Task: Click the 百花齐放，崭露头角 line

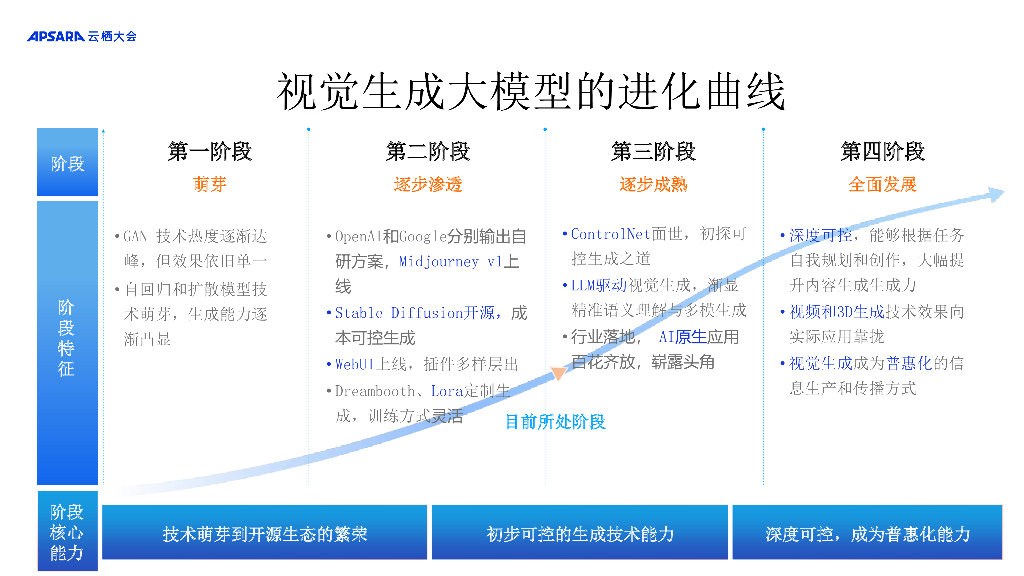Action: [643, 362]
